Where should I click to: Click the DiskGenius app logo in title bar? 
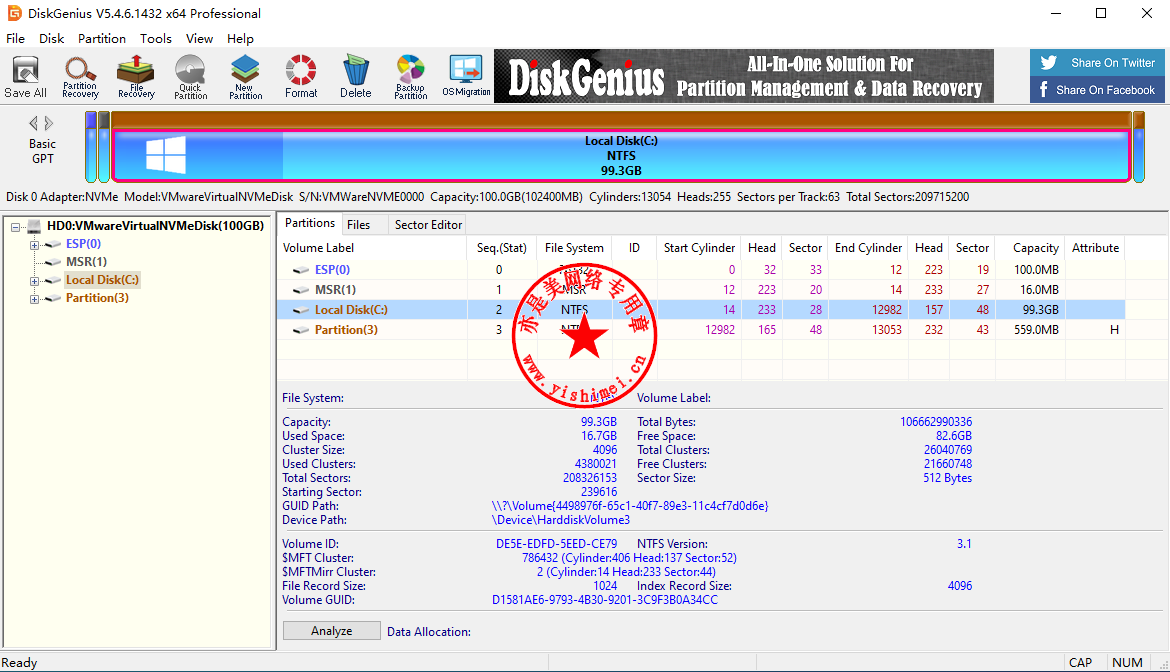pos(14,13)
